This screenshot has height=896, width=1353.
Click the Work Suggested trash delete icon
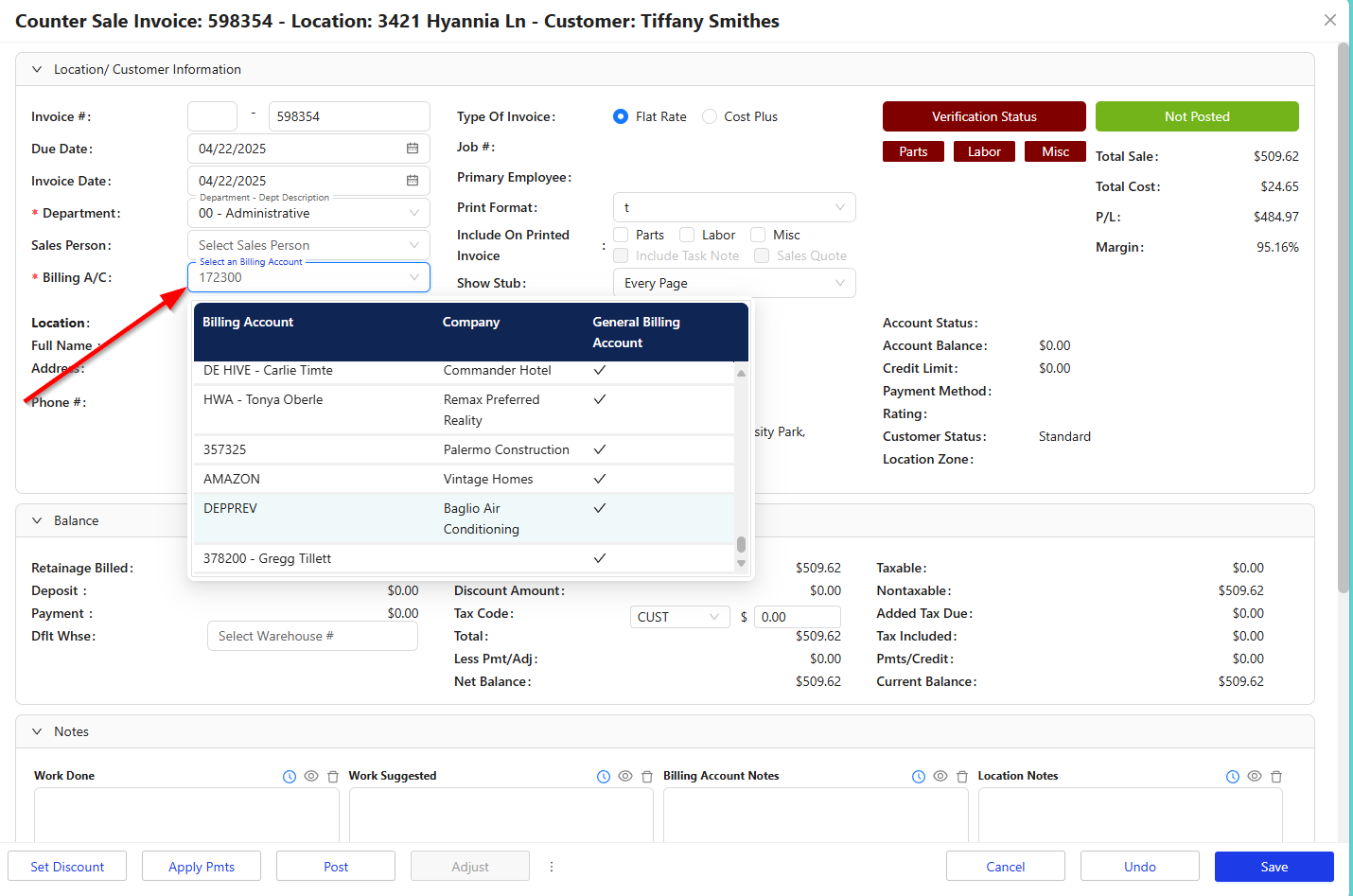647,777
